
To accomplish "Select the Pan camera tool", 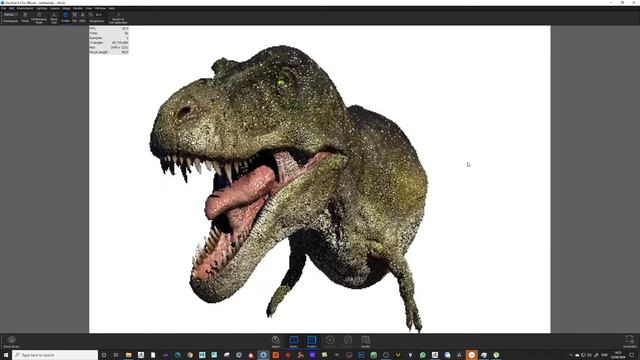I will [x=74, y=17].
